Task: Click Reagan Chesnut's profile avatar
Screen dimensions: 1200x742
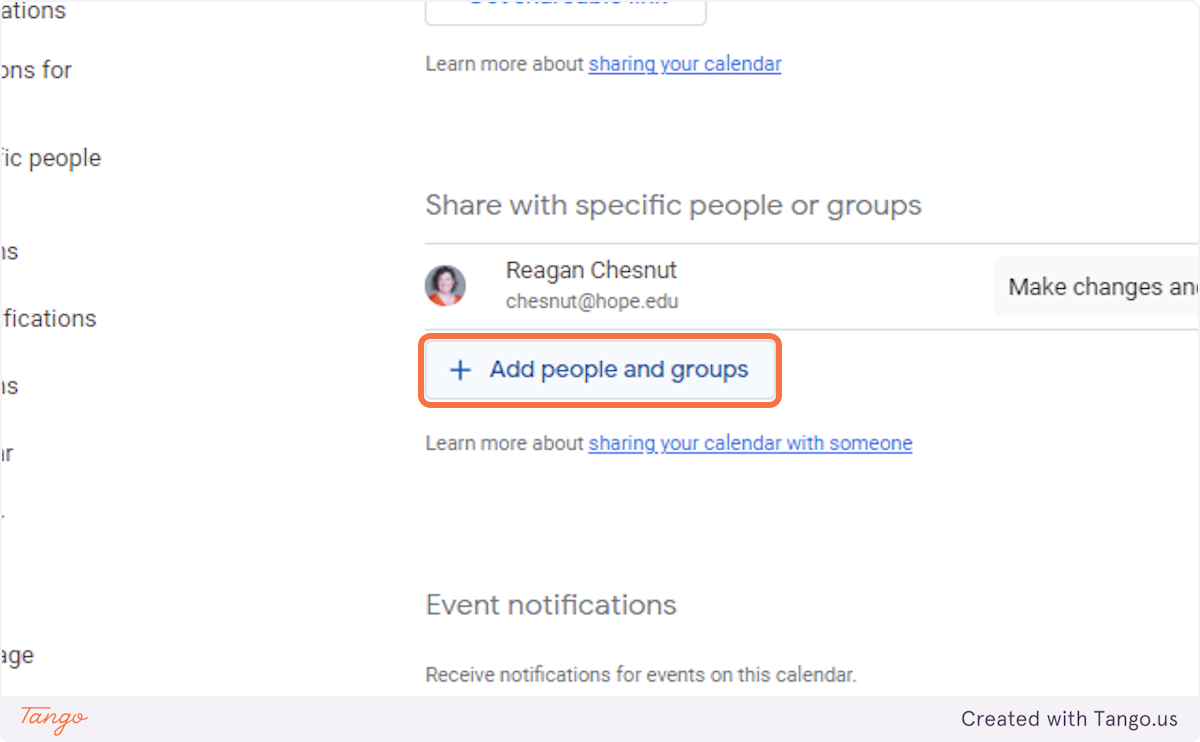Action: [445, 286]
